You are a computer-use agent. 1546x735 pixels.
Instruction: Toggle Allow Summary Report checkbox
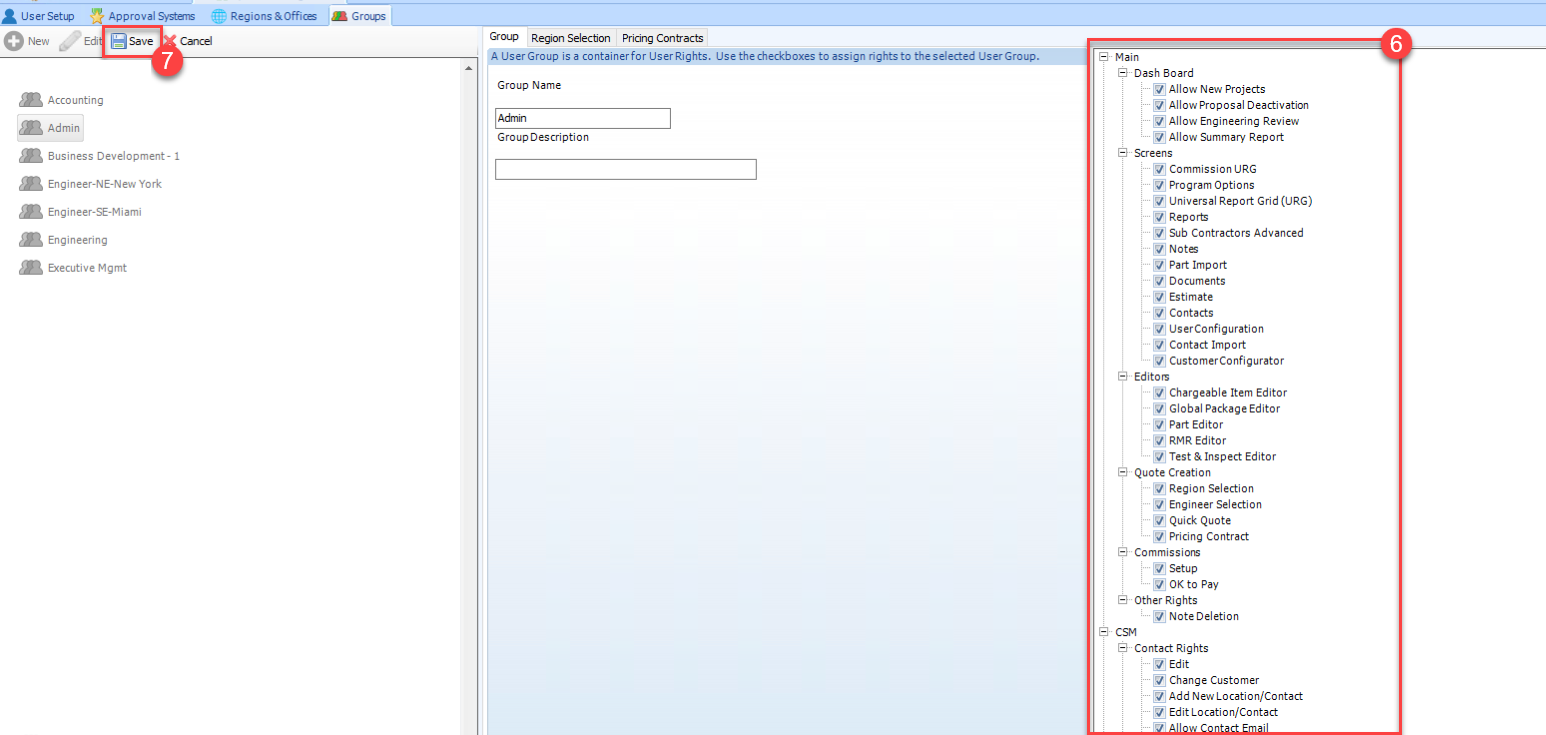click(1160, 137)
